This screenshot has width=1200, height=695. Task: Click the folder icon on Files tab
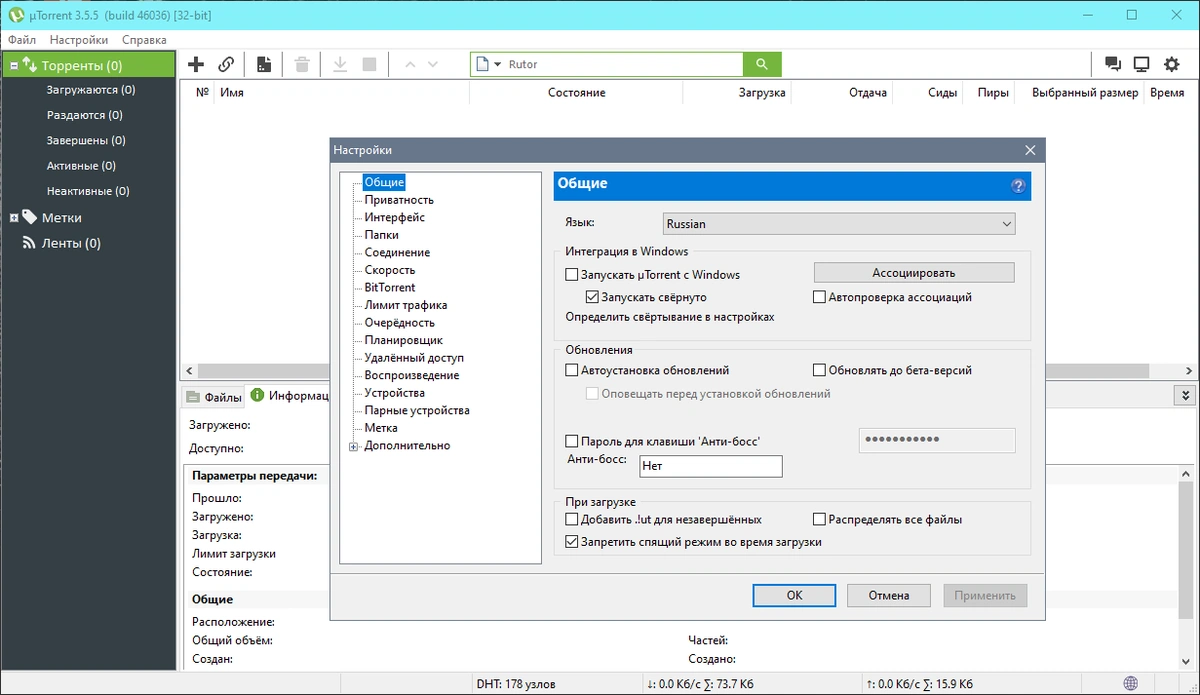194,397
